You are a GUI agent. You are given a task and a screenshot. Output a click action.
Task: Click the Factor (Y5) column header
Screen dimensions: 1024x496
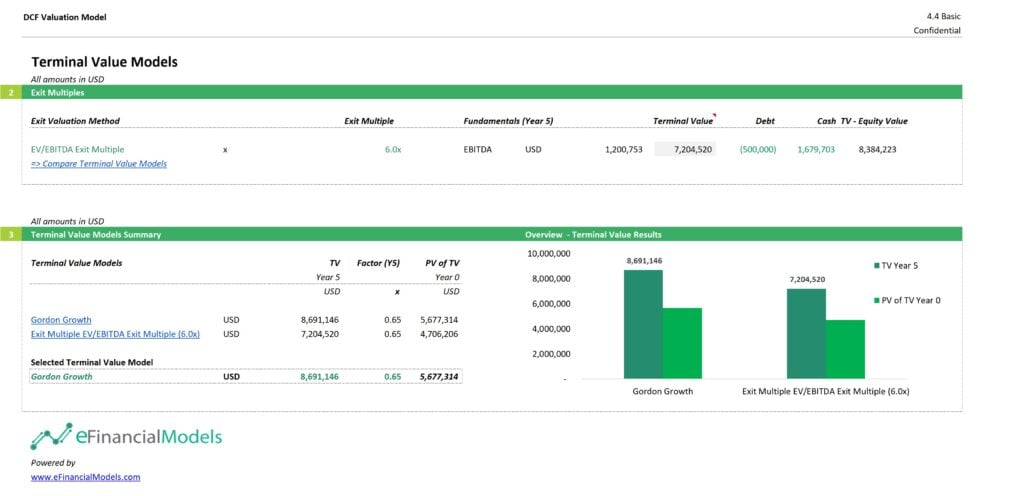tap(378, 263)
